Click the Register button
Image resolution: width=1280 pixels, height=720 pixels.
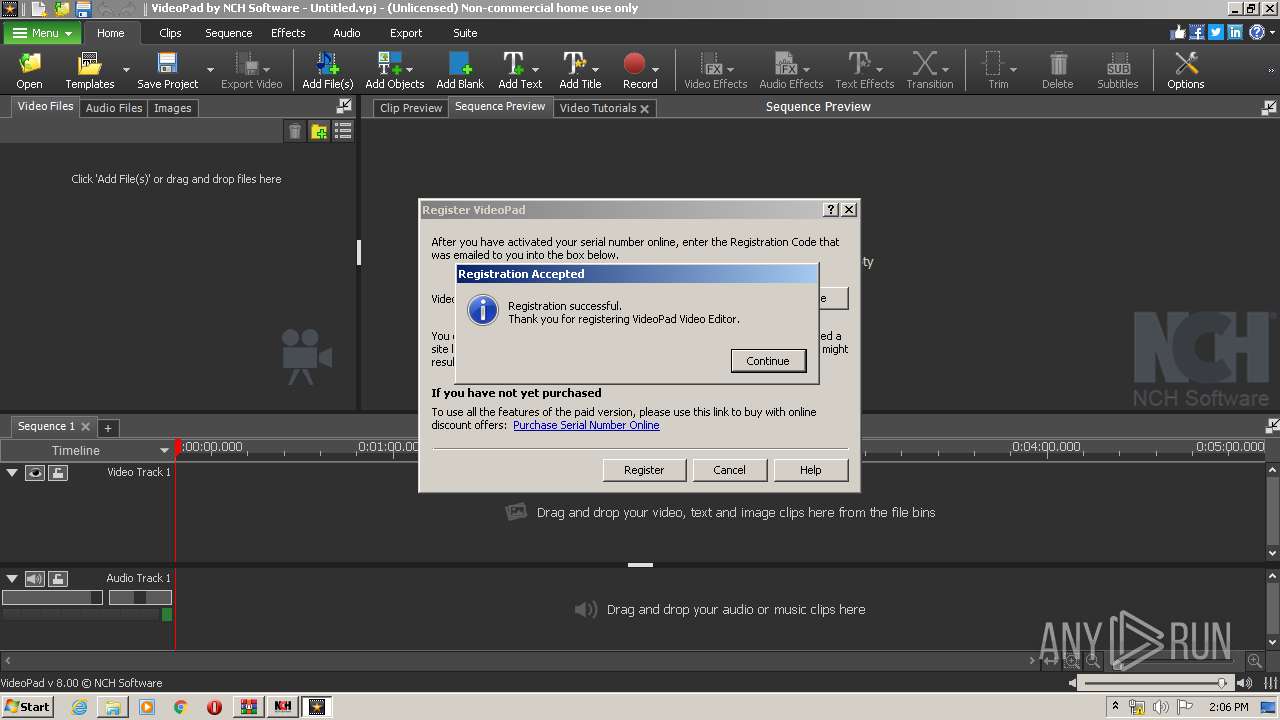click(644, 470)
